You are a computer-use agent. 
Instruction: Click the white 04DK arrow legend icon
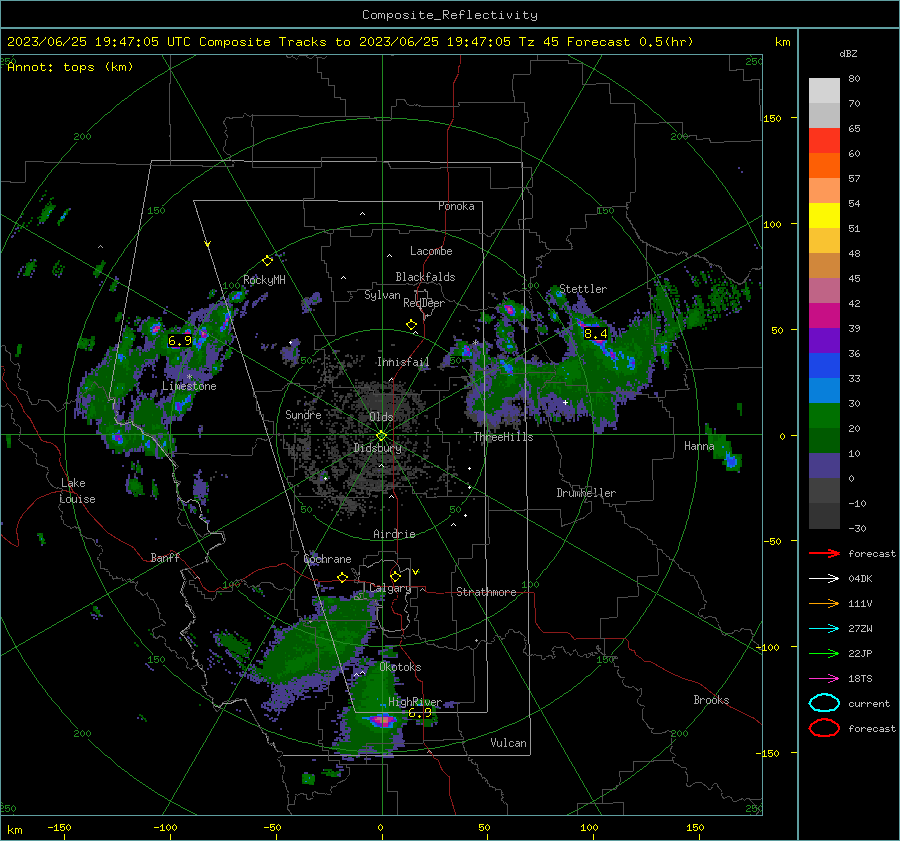824,579
